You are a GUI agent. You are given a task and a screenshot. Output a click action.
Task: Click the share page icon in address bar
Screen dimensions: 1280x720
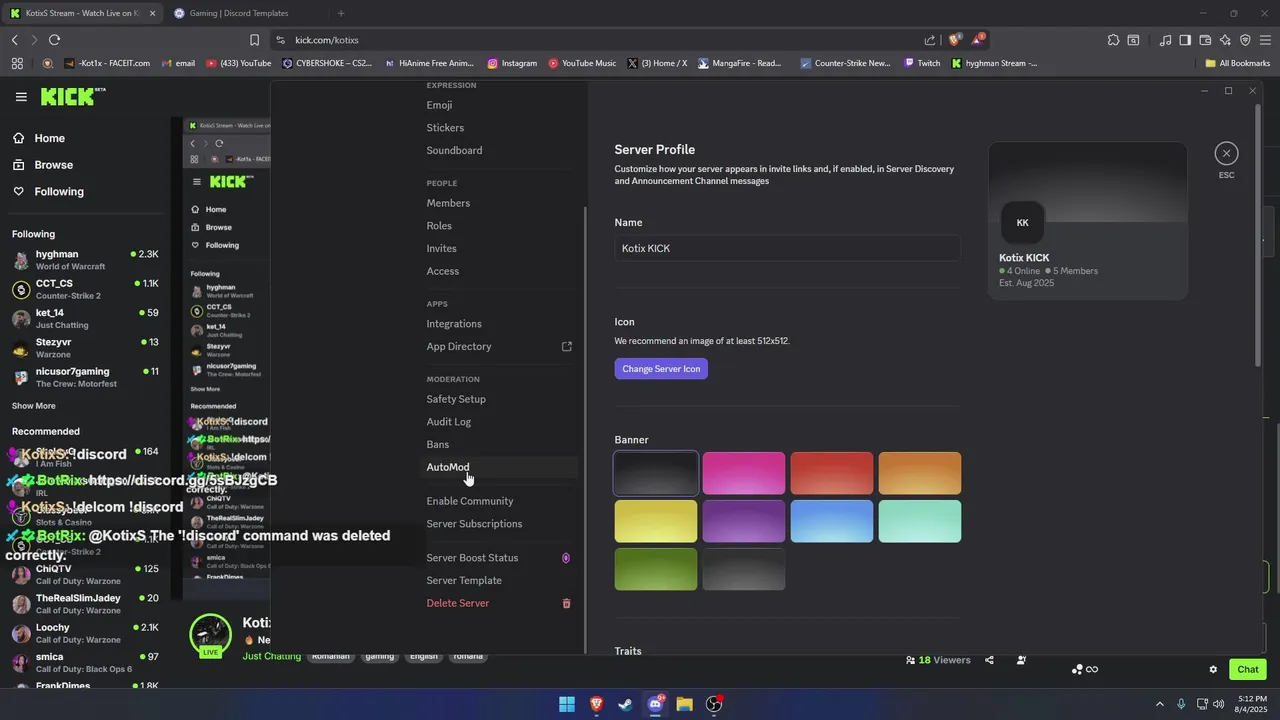click(930, 40)
